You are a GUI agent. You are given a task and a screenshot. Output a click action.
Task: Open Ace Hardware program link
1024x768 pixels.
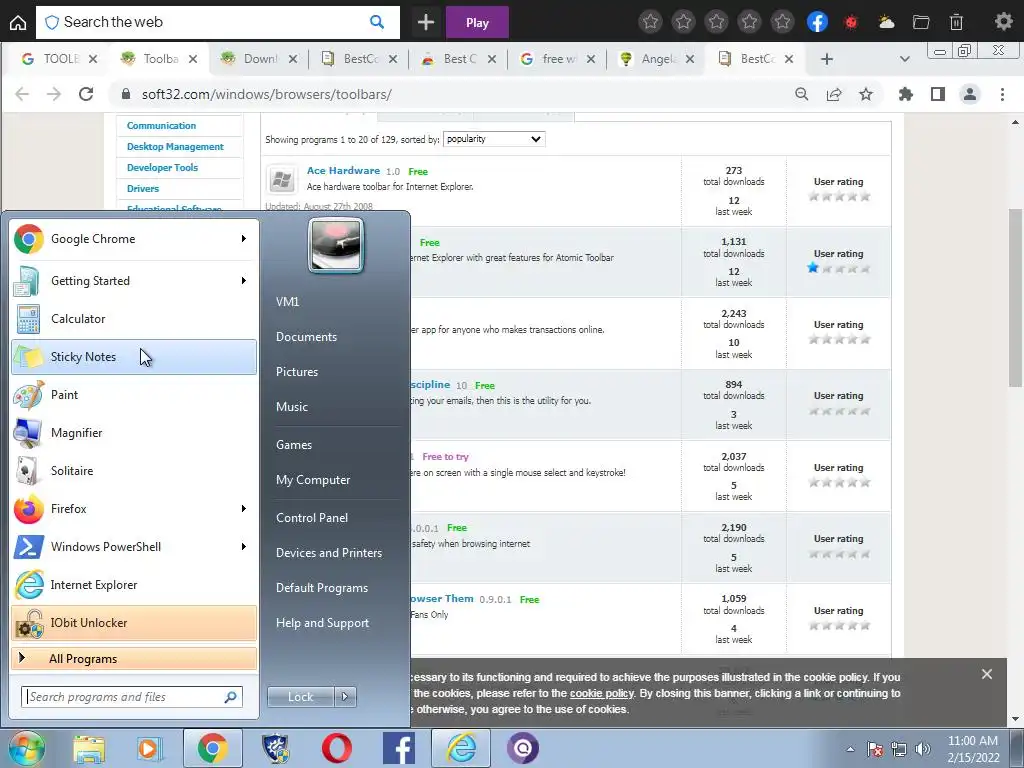pyautogui.click(x=344, y=170)
